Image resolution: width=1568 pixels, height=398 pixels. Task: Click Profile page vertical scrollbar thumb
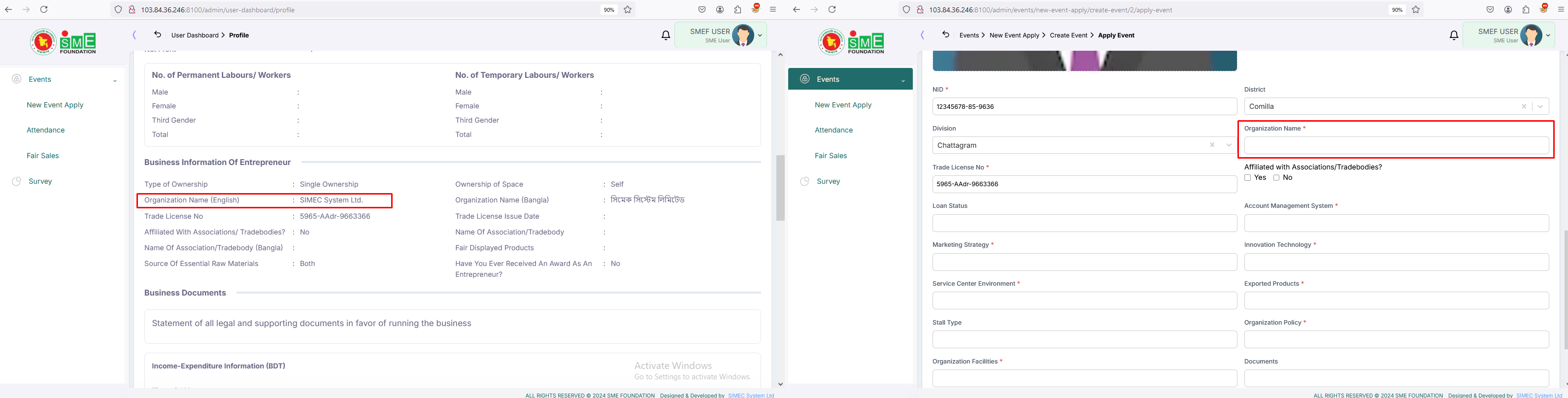pyautogui.click(x=780, y=188)
